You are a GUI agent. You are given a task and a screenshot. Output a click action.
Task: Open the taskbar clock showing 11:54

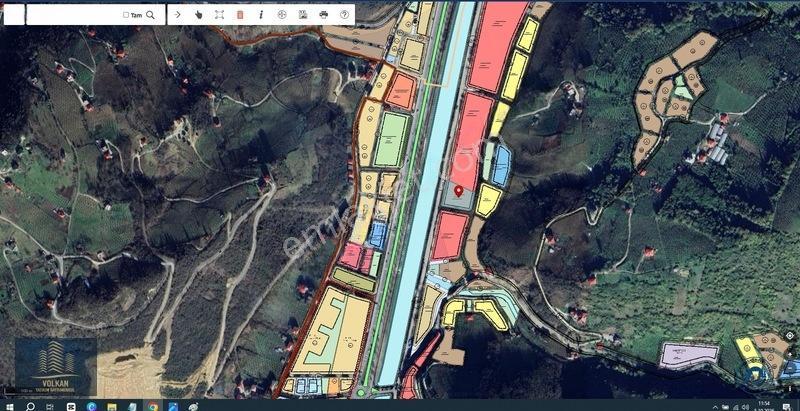click(763, 406)
